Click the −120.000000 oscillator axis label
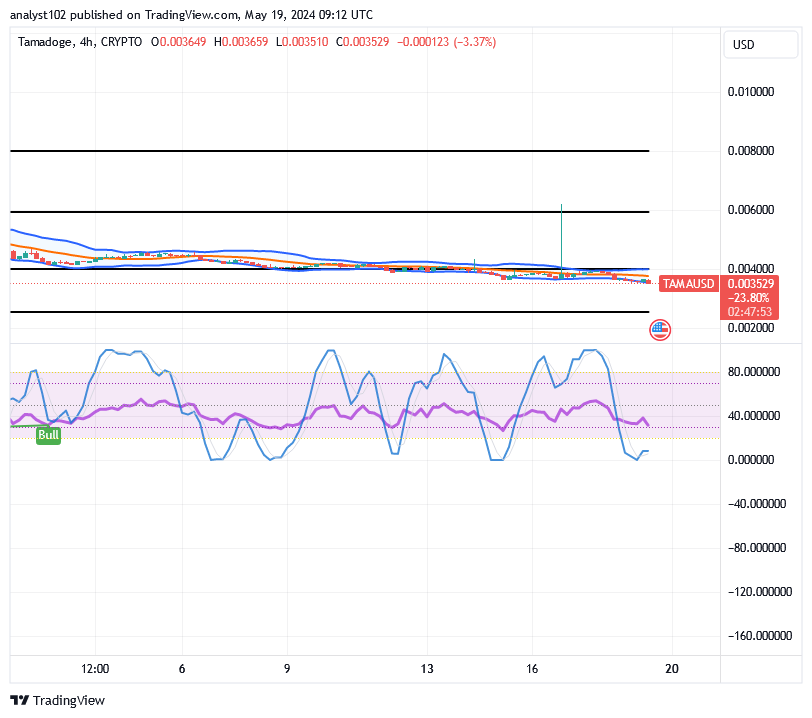 point(760,592)
